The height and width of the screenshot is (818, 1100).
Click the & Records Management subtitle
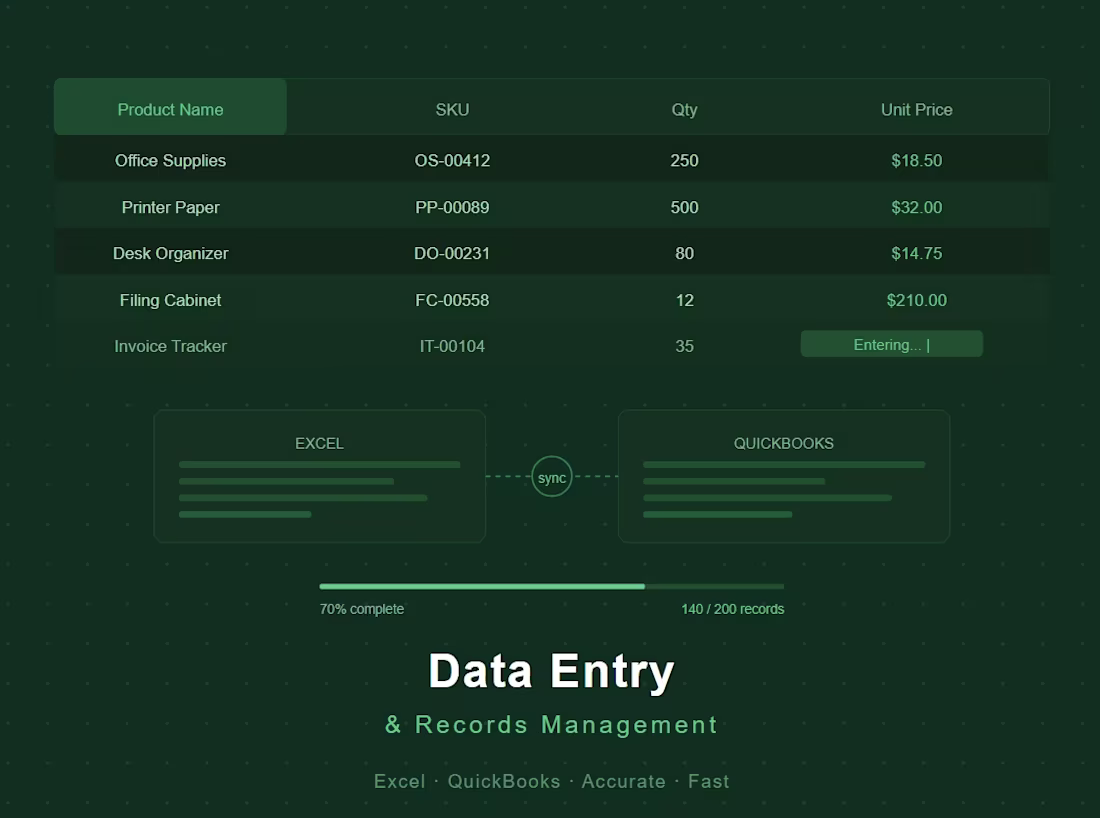point(551,725)
